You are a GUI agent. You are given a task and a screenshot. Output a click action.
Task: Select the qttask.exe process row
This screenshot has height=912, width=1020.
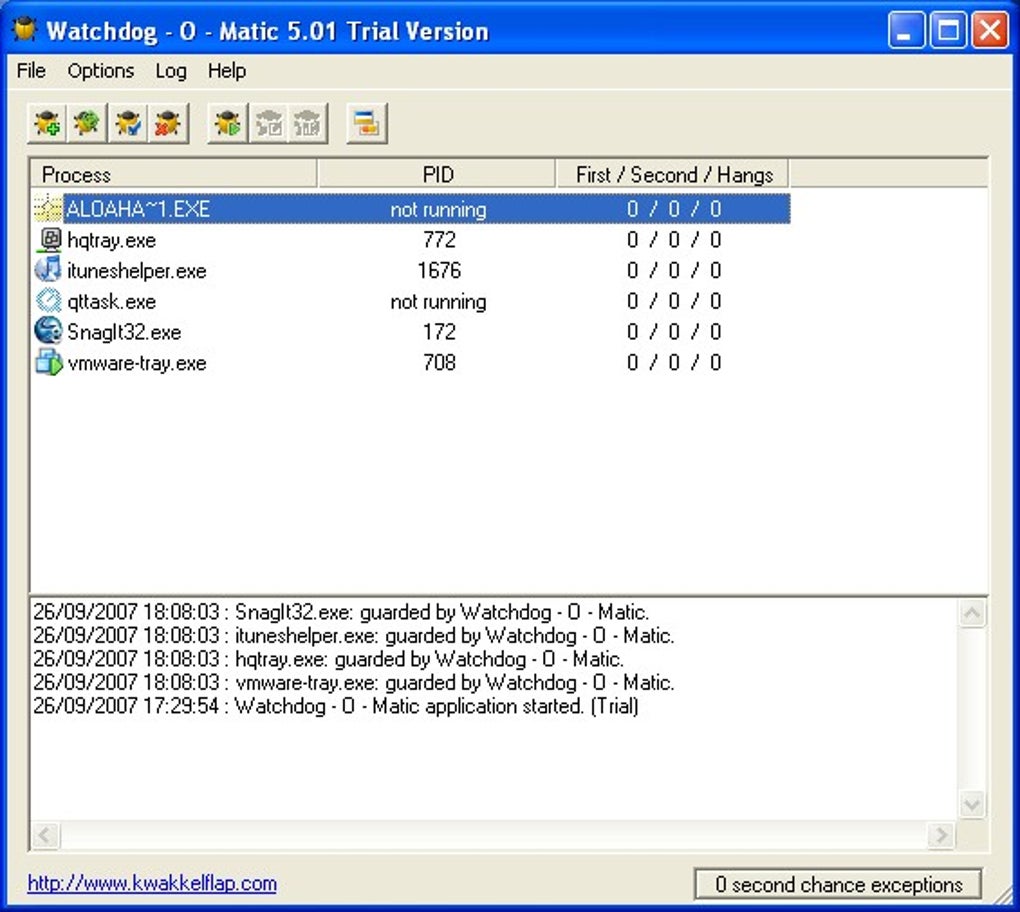point(412,301)
